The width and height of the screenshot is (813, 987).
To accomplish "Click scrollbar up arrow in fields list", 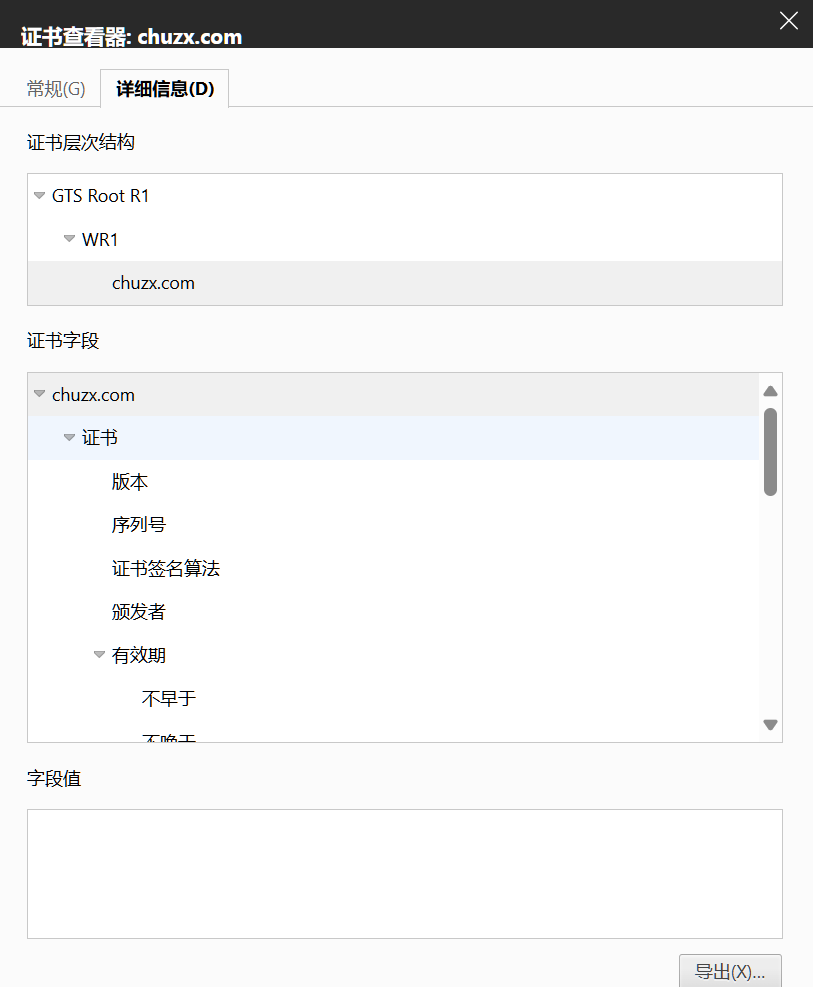I will (x=770, y=391).
